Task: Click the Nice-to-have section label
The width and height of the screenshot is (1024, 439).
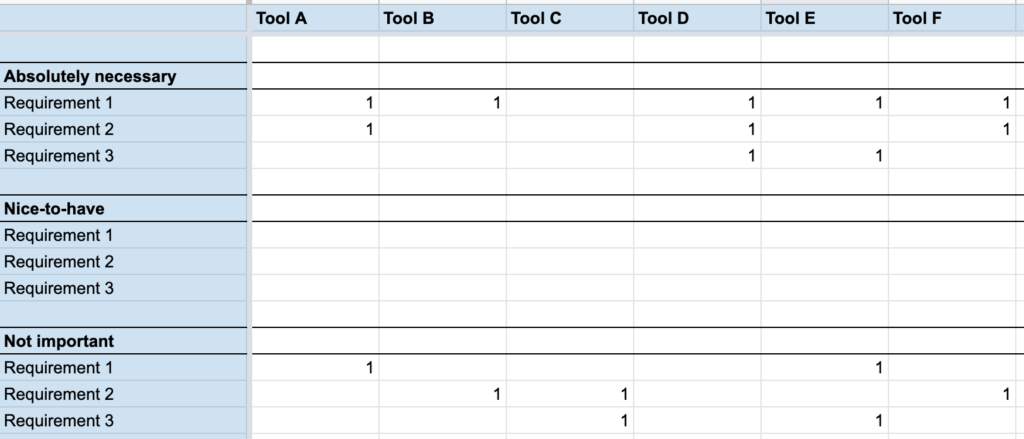Action: (x=54, y=209)
